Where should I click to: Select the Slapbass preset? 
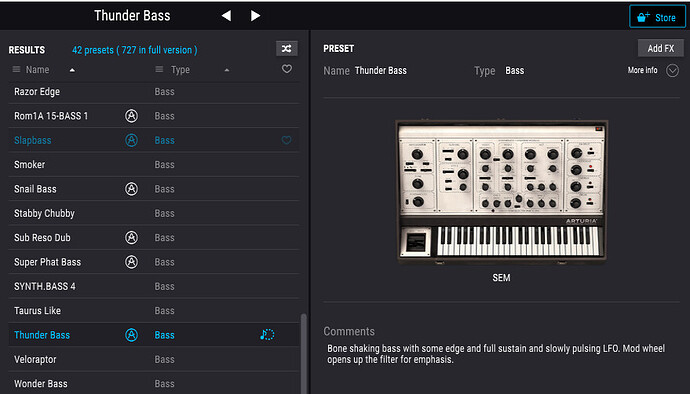click(x=154, y=140)
